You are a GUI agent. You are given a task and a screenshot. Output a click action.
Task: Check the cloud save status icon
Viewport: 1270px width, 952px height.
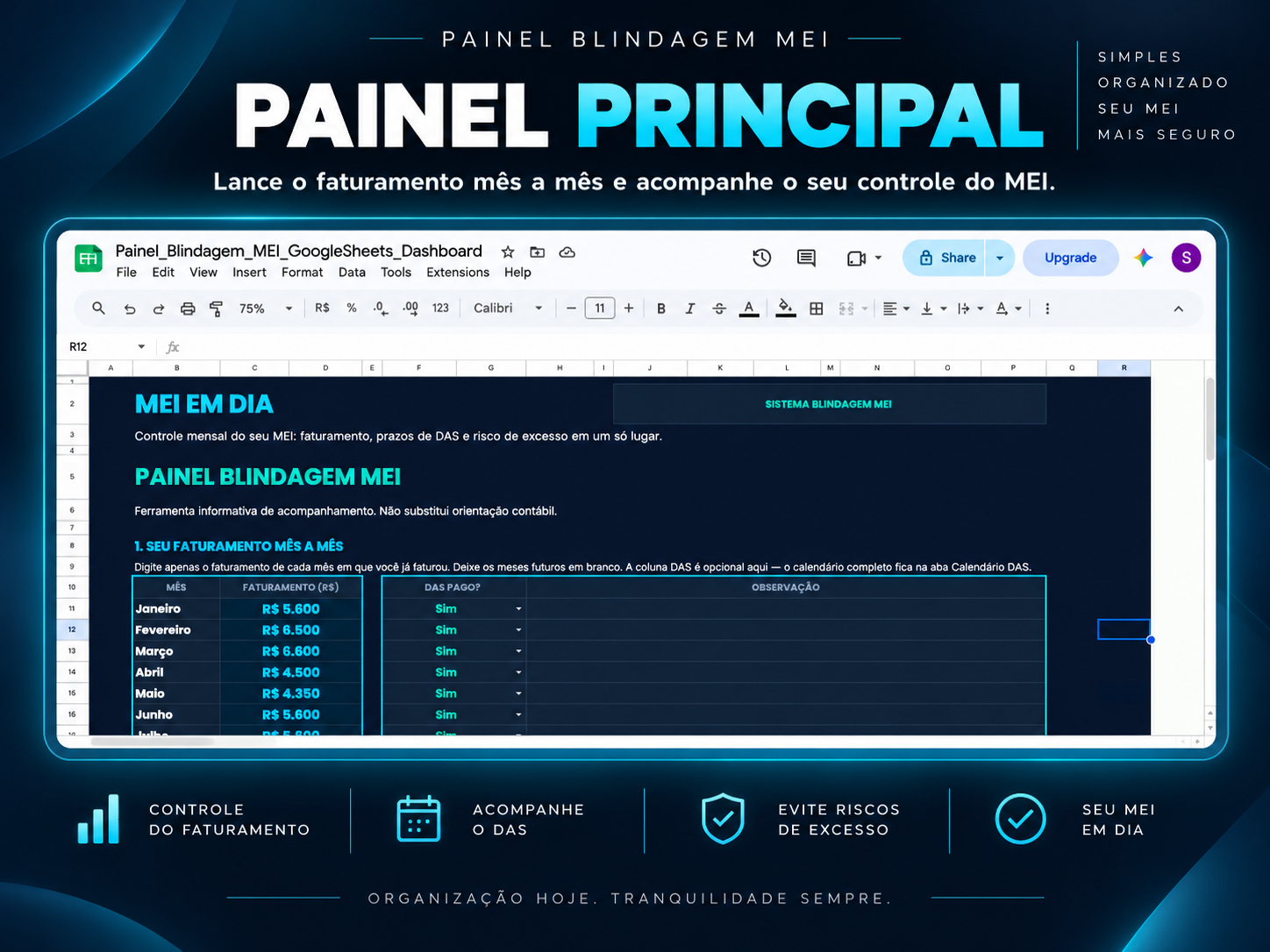click(x=567, y=252)
